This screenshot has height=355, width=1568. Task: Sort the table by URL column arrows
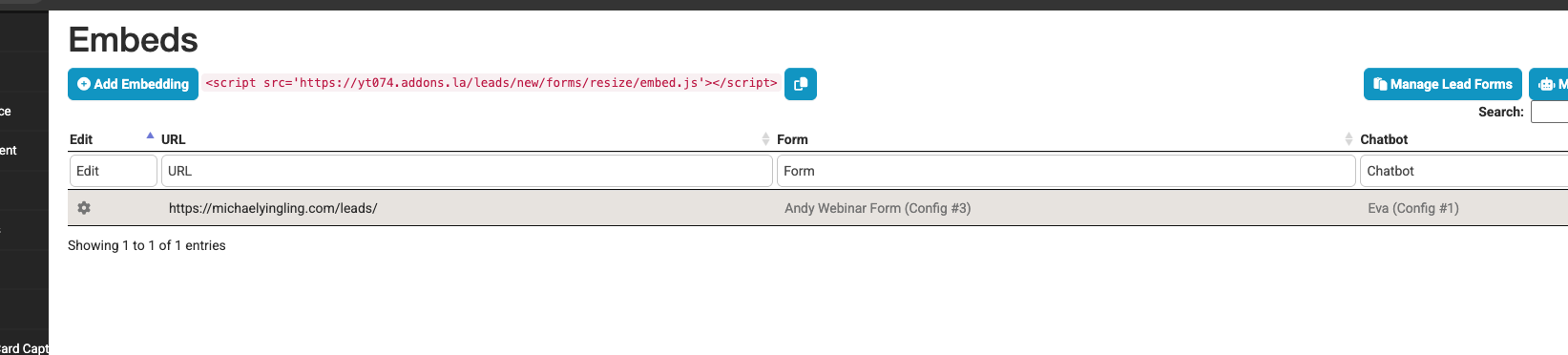tap(765, 139)
